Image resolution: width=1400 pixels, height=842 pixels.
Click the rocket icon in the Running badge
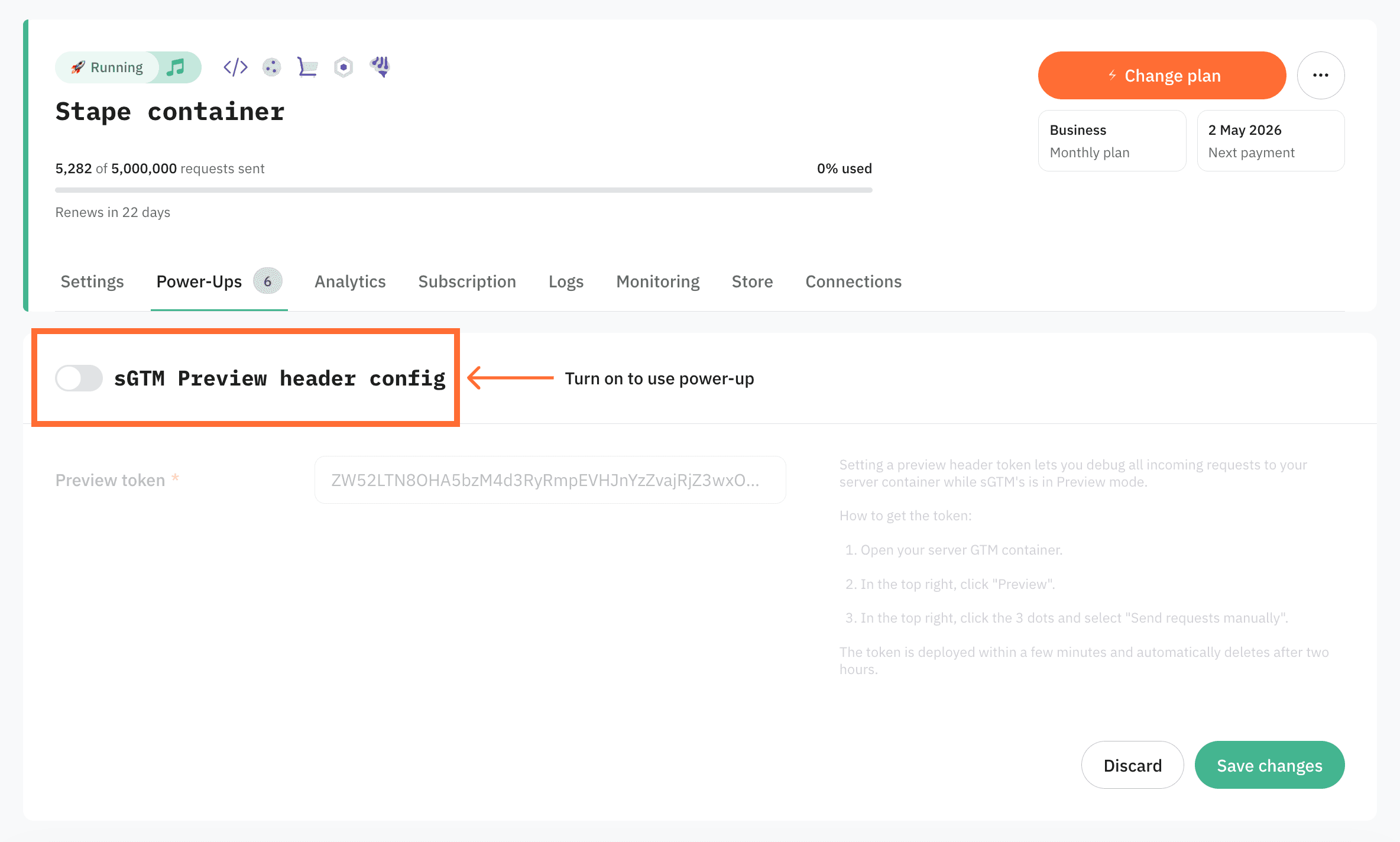click(79, 67)
